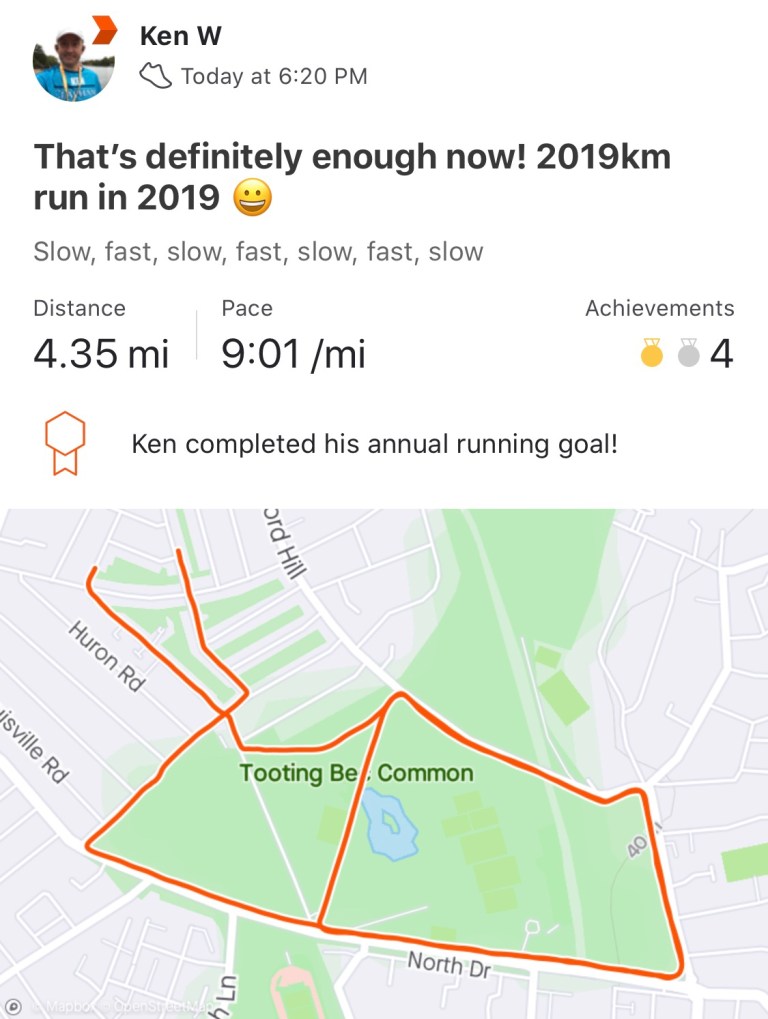
Task: Select the Pace 9:01 /mi stat
Action: [293, 337]
